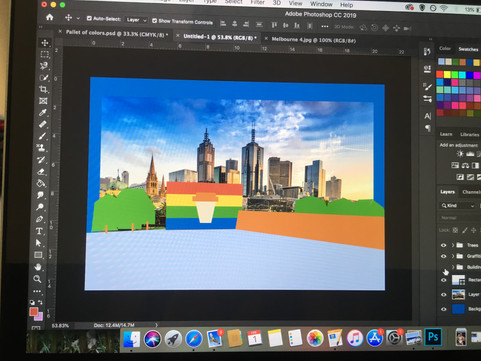Open the foreground color picker

point(33,312)
